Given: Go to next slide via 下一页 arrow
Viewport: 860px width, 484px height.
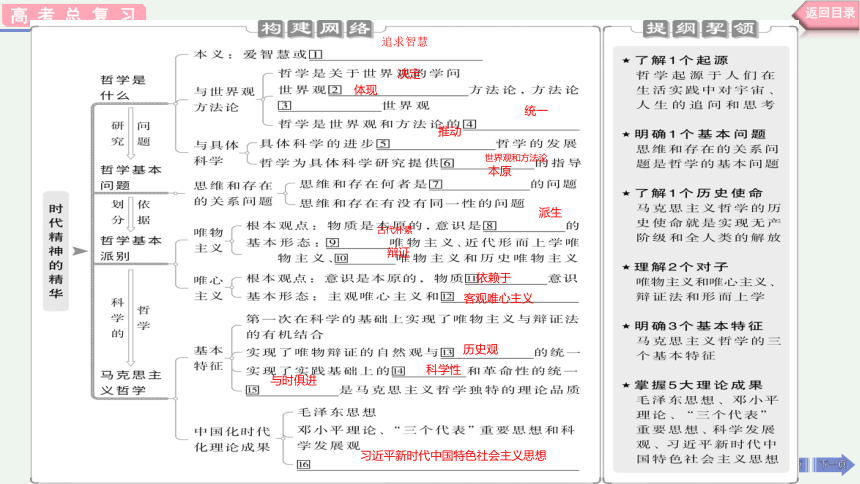Looking at the screenshot, I should coord(834,465).
